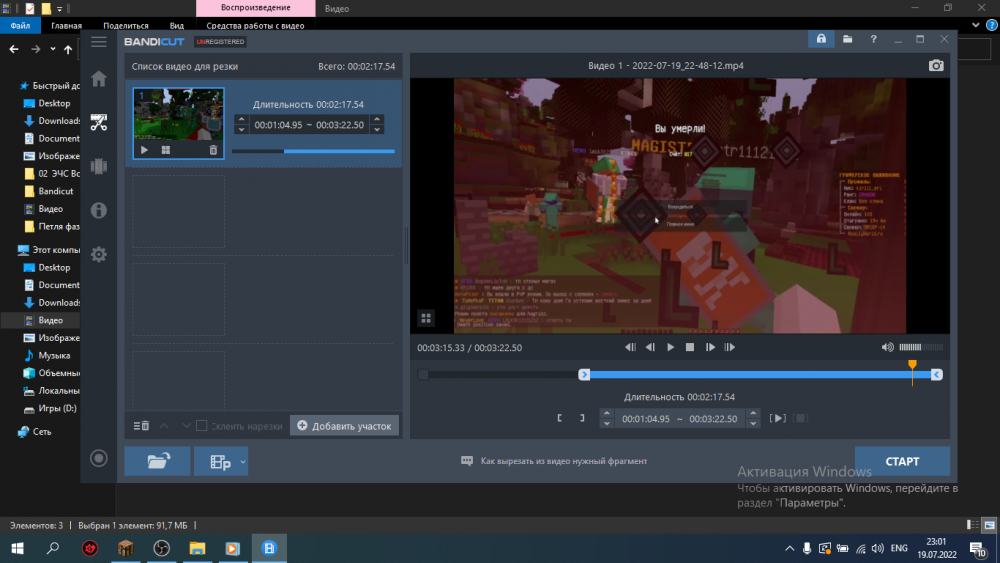This screenshot has height=563, width=1000.
Task: Click end time field 00:03:22.50 under timeline
Action: [713, 419]
